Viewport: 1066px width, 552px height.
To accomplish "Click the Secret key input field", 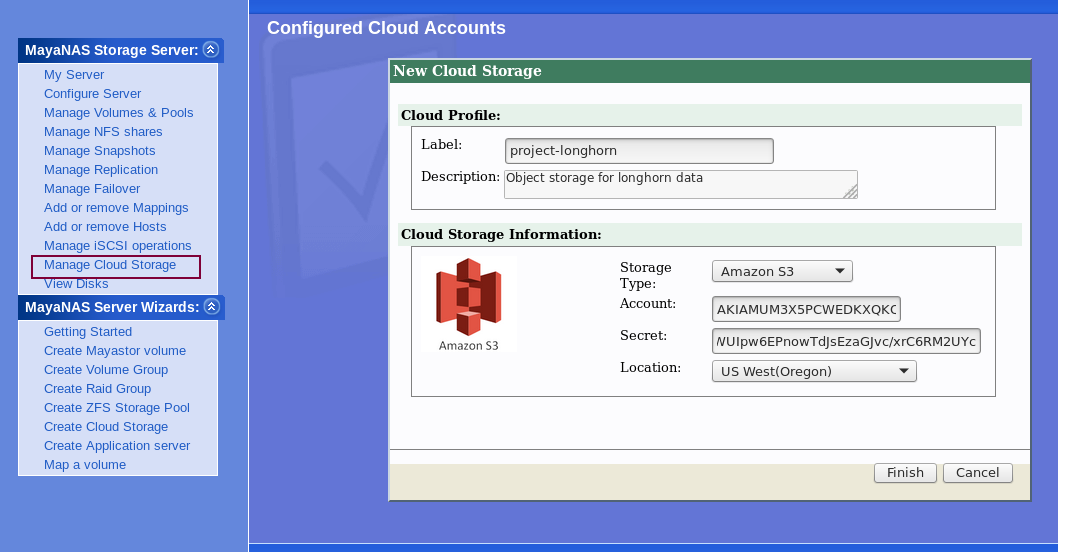I will pos(846,341).
